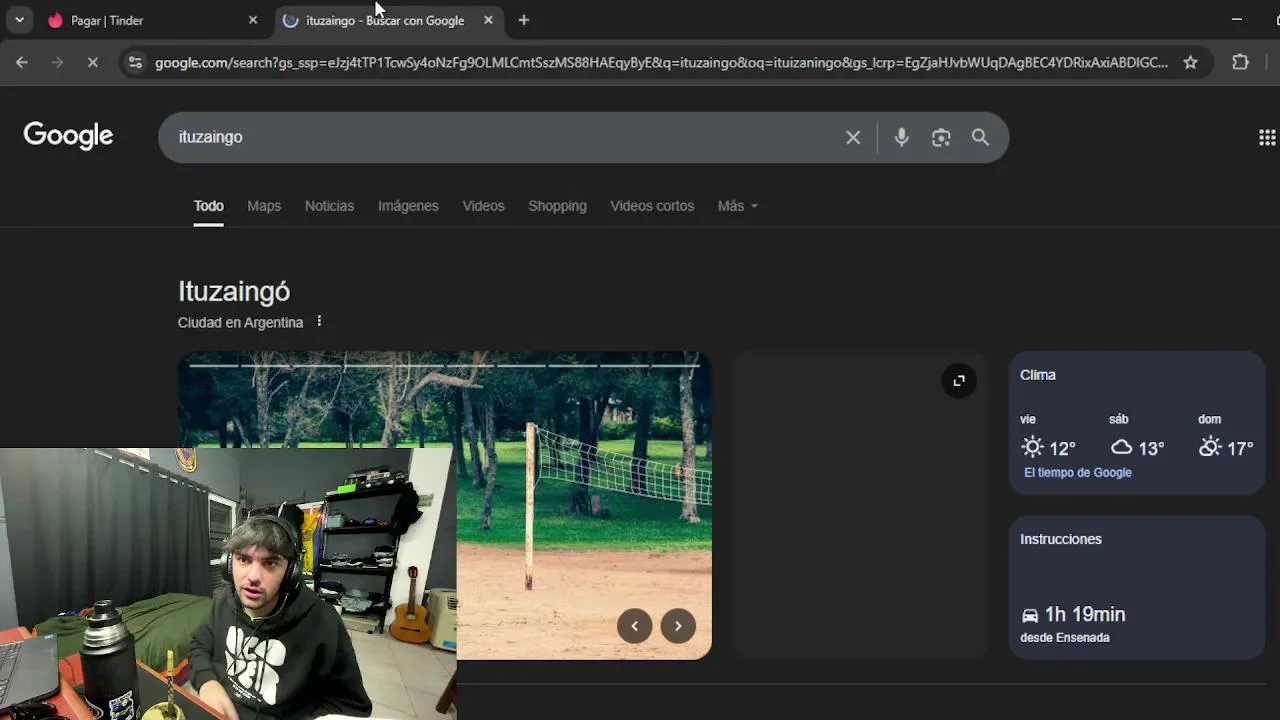Switch to the Pagar | Tinder tab
Image resolution: width=1280 pixels, height=720 pixels.
(150, 20)
